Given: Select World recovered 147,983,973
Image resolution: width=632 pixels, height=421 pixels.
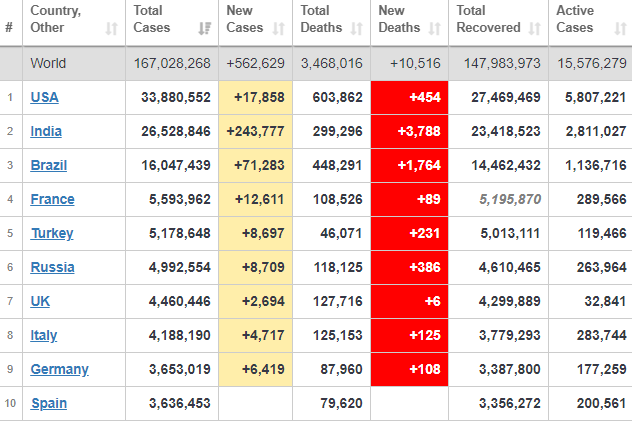Looking at the screenshot, I should tap(502, 63).
